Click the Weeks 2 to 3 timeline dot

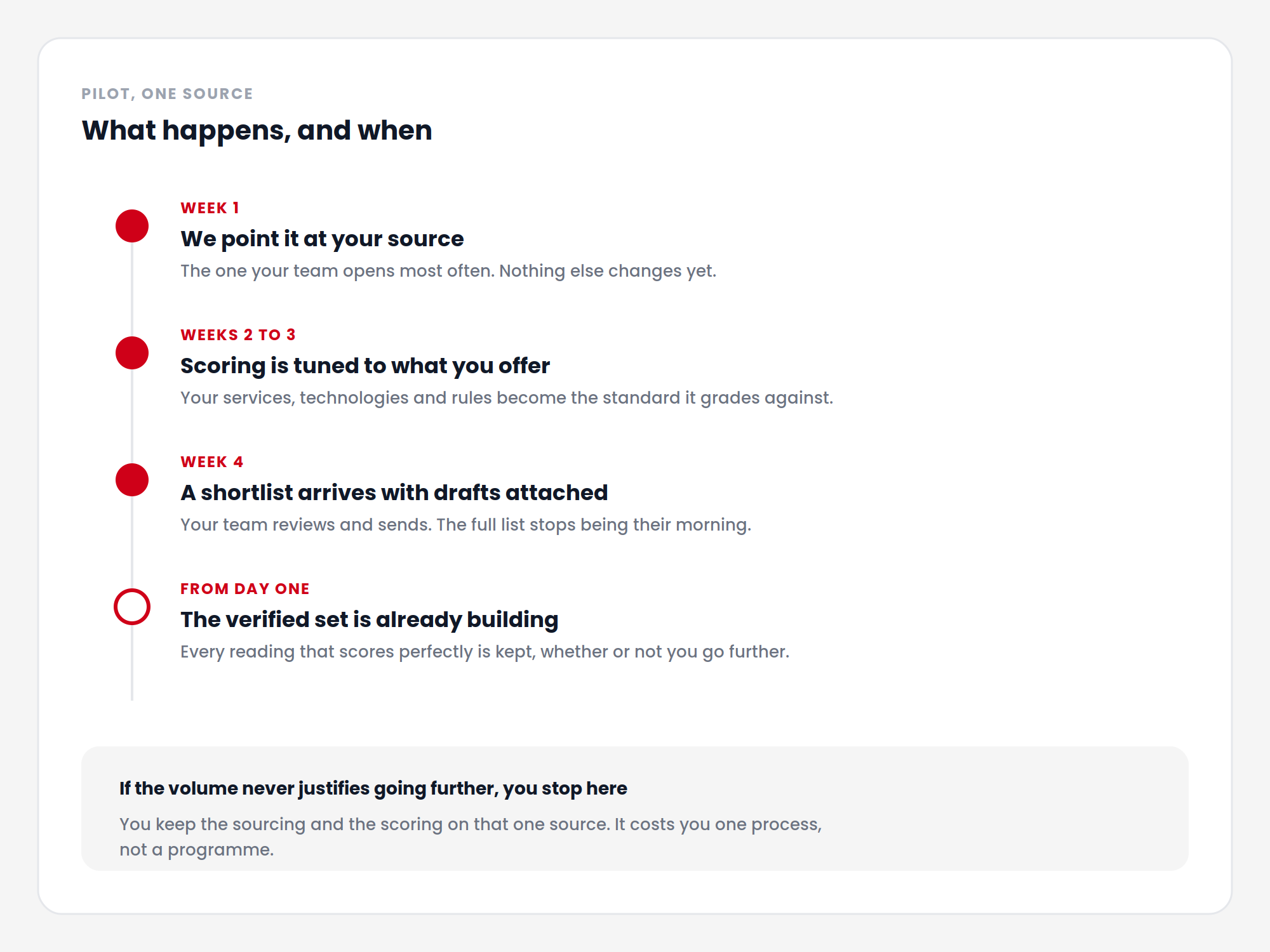[132, 353]
